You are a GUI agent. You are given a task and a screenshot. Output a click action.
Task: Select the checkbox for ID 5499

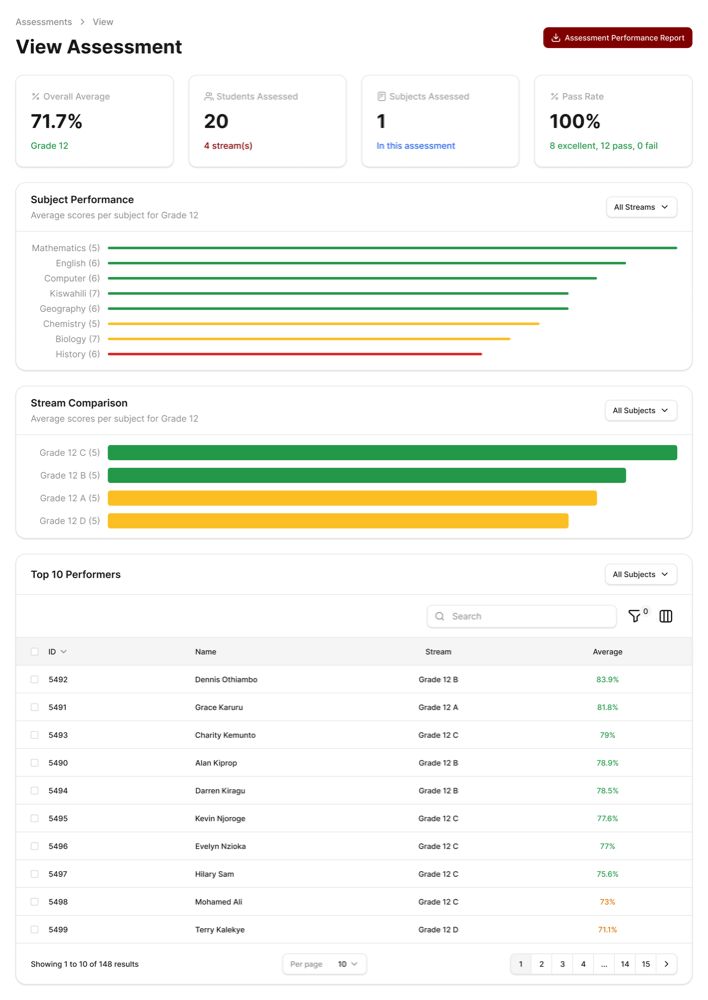click(x=34, y=930)
